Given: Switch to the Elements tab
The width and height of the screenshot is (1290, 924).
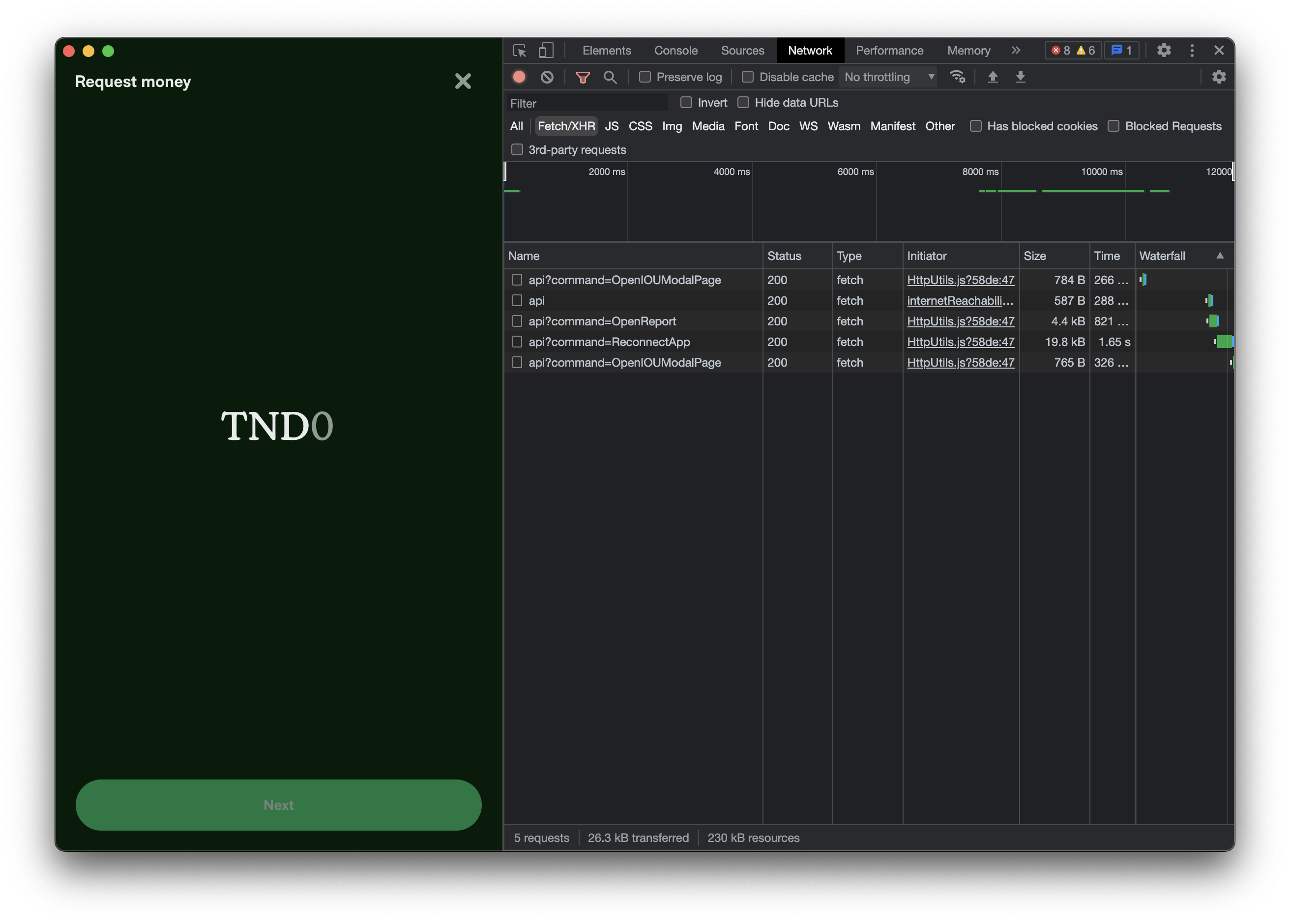Looking at the screenshot, I should point(606,51).
